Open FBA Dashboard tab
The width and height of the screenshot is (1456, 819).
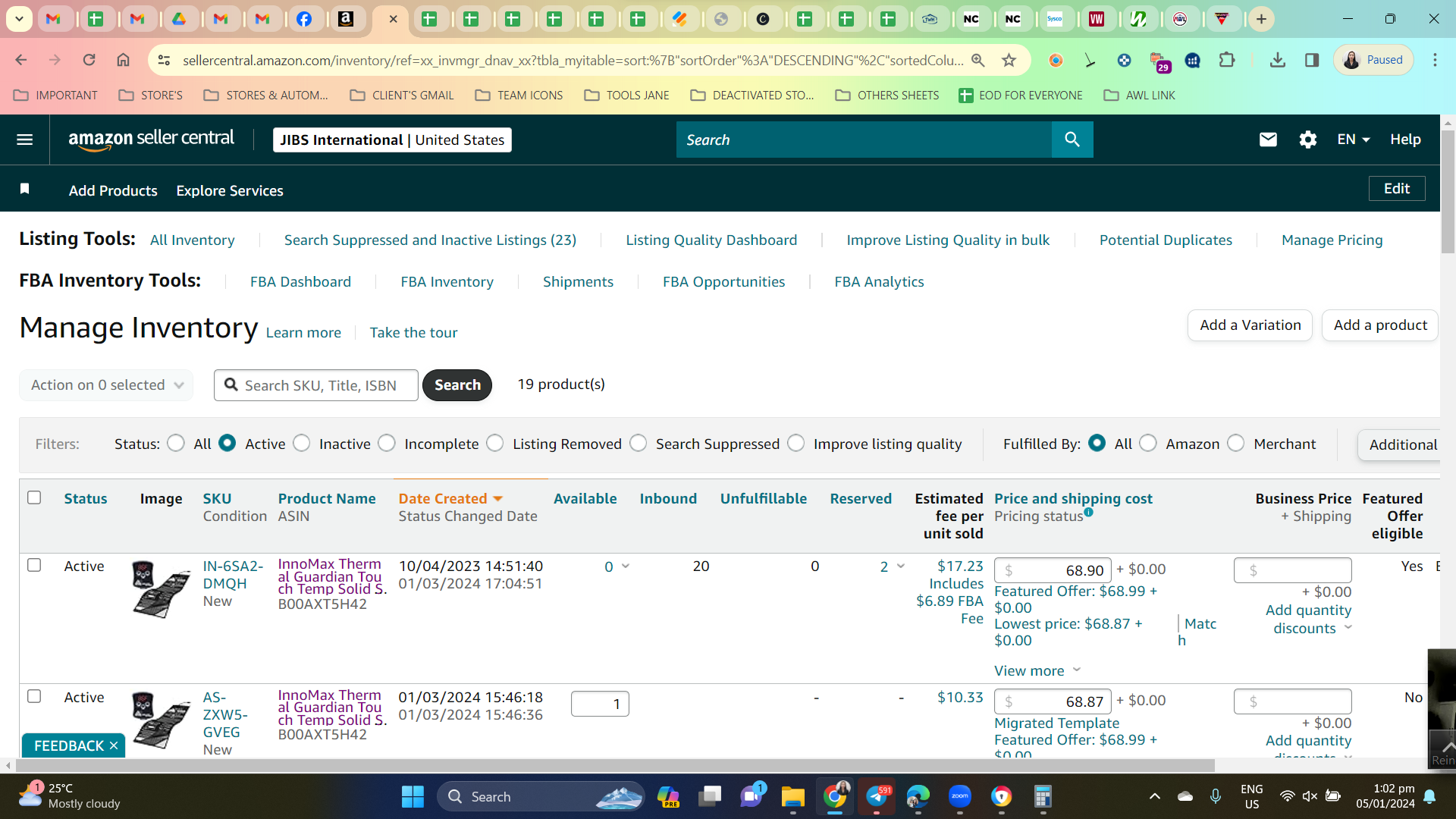click(x=300, y=281)
